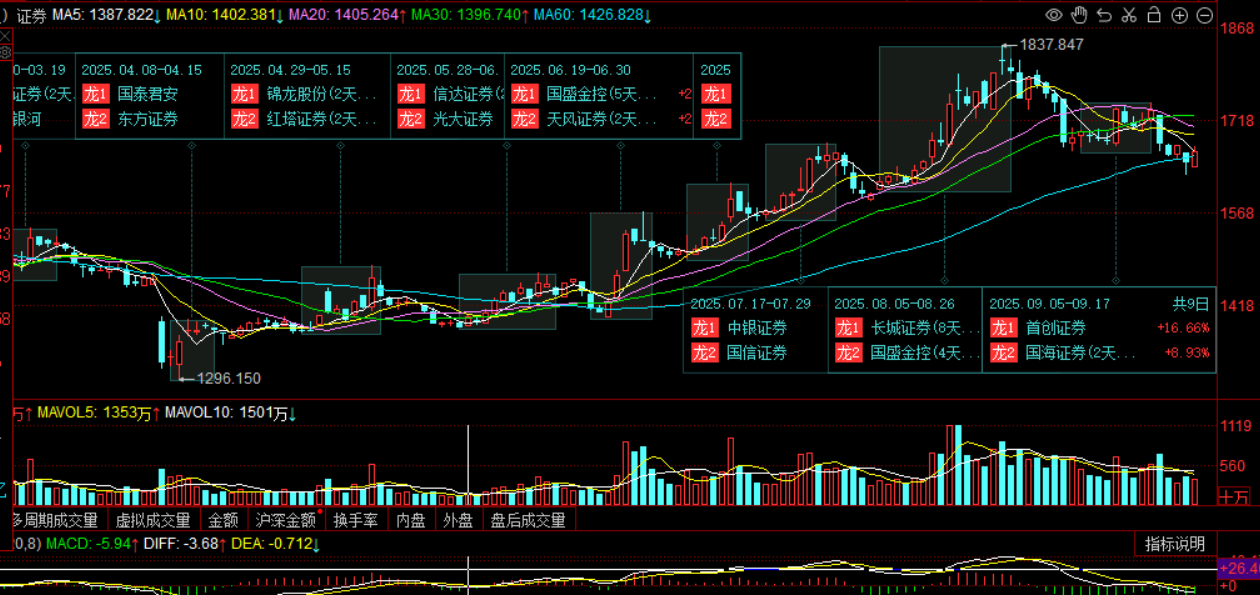Click 中银证券 leader stock entry
This screenshot has width=1260, height=595.
pyautogui.click(x=757, y=328)
